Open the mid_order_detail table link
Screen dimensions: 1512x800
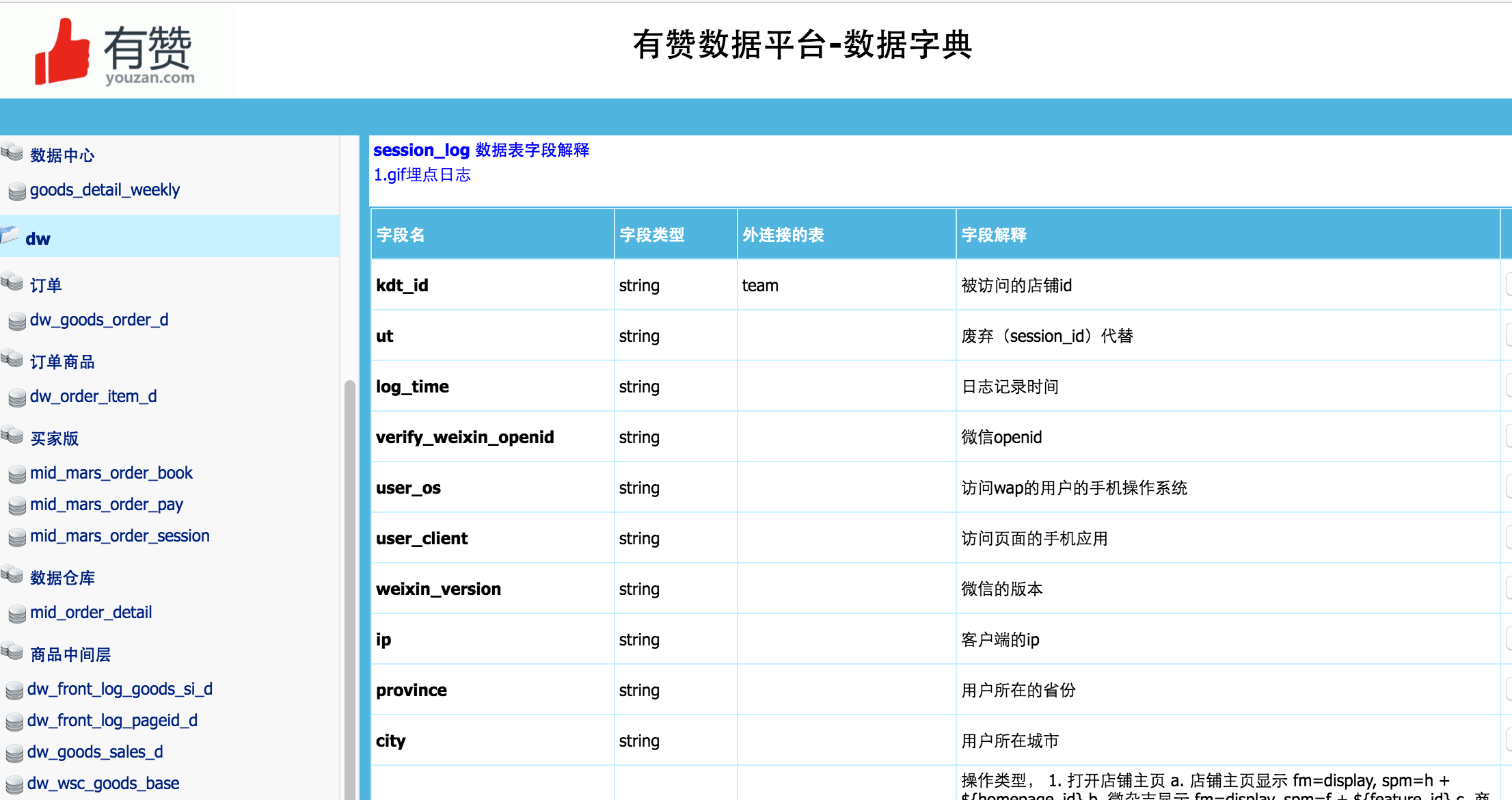click(91, 613)
